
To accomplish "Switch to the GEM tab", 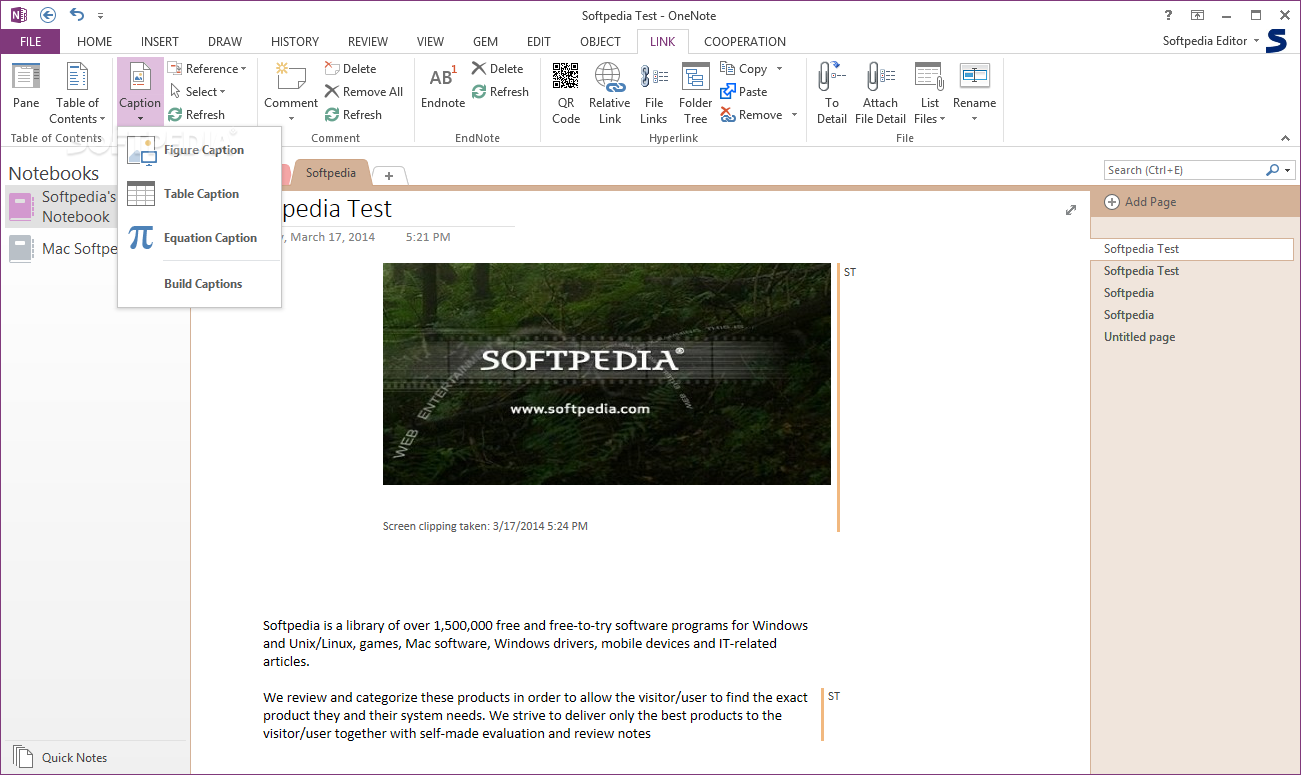I will click(x=486, y=42).
